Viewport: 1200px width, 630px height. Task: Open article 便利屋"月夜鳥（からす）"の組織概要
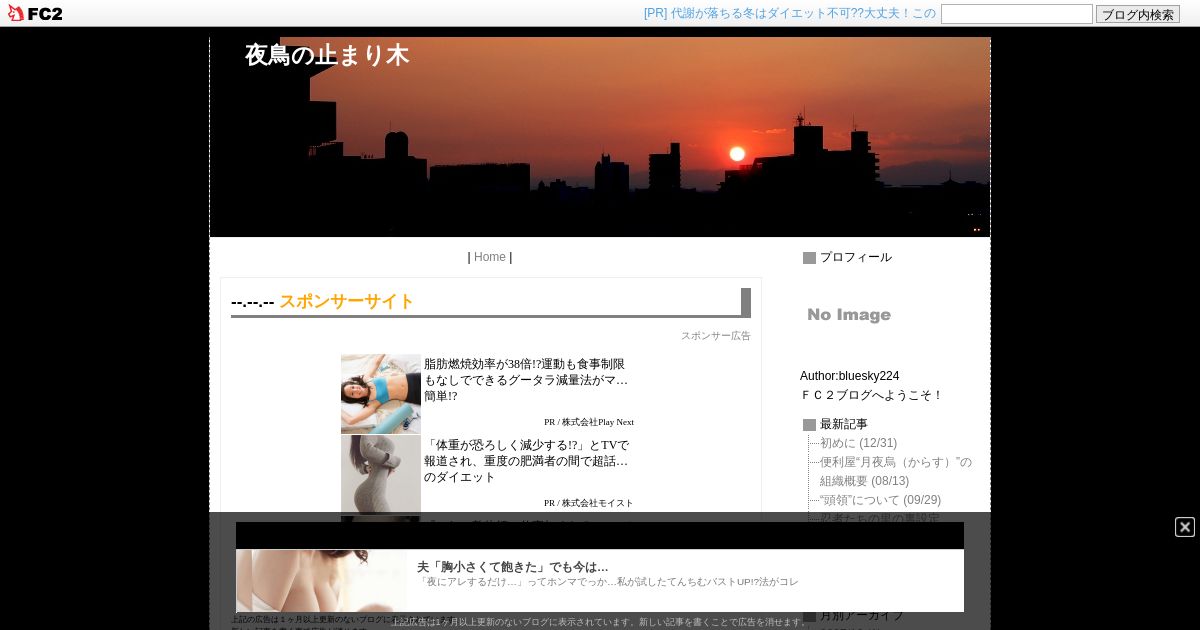point(896,471)
